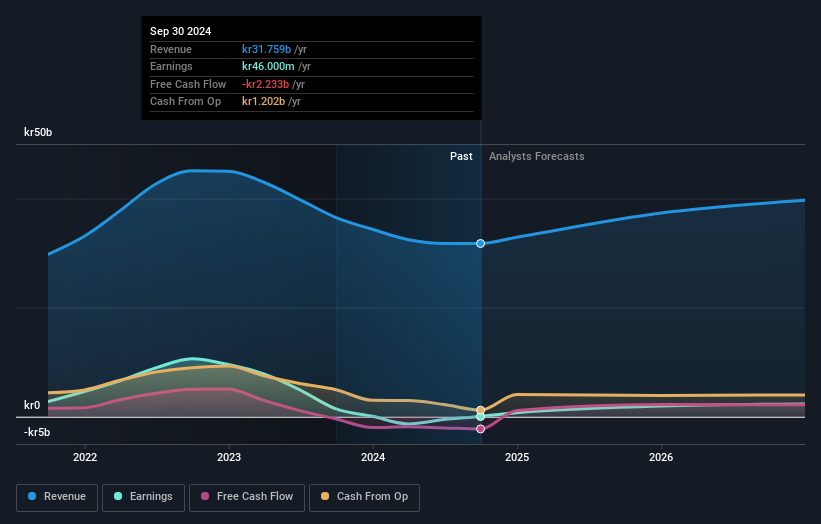The image size is (821, 524).
Task: Click the kr0 y-axis label
Action: (32, 405)
